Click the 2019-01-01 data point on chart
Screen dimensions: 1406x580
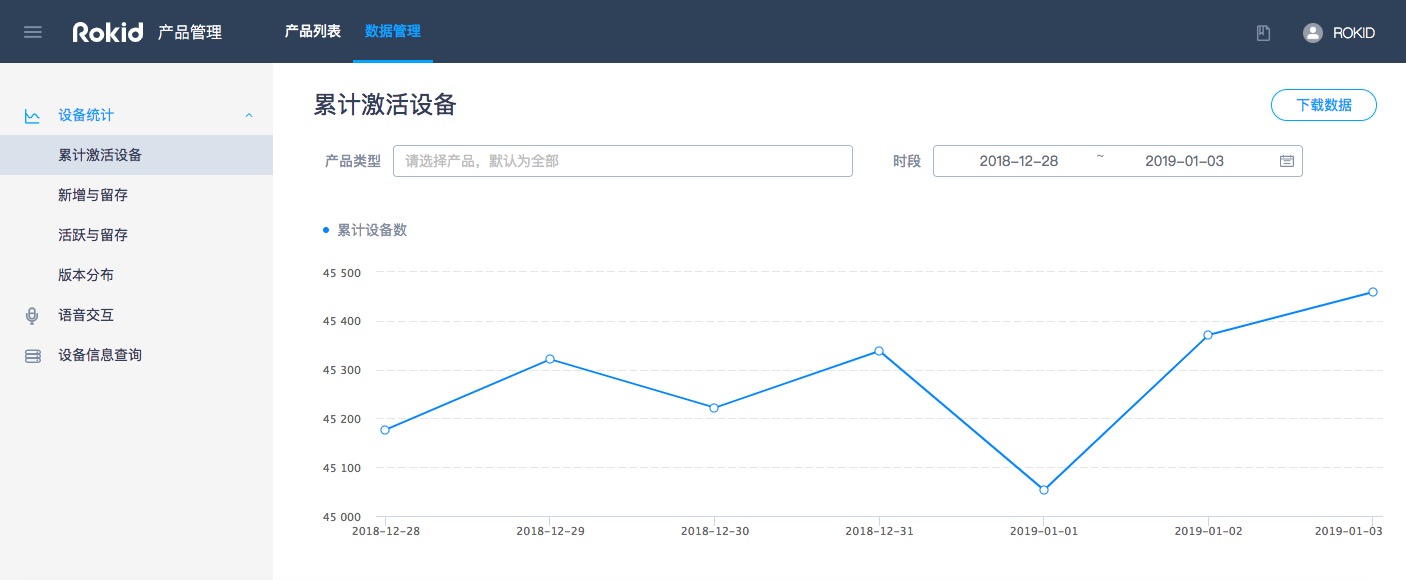click(x=1043, y=490)
